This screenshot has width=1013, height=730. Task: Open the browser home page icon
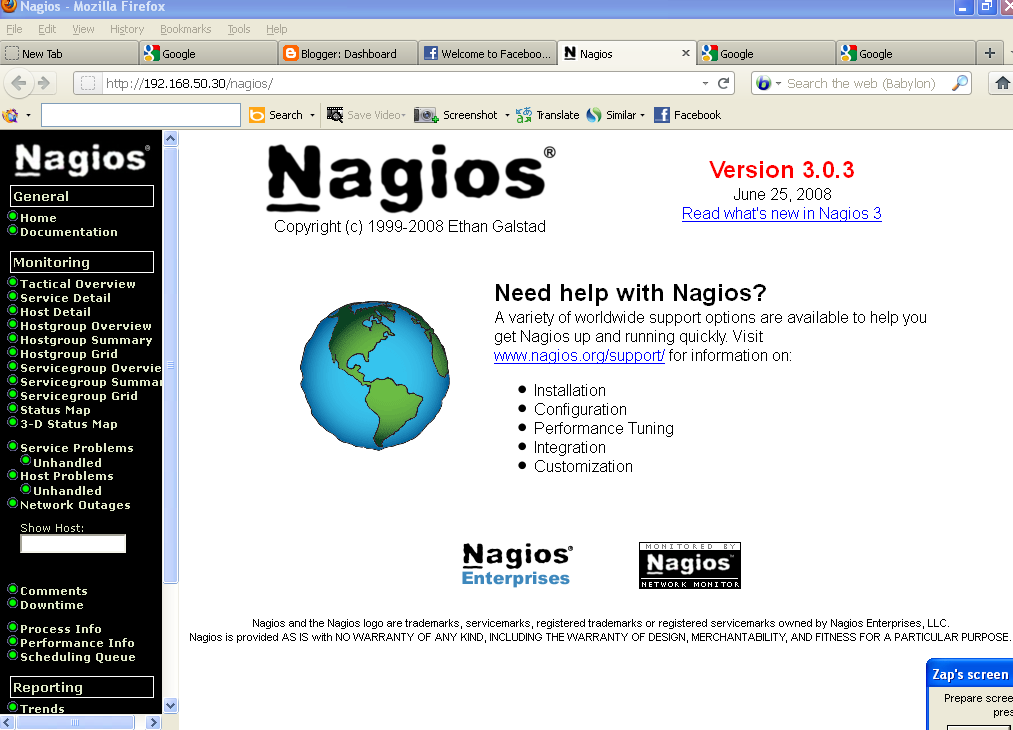(x=1001, y=83)
